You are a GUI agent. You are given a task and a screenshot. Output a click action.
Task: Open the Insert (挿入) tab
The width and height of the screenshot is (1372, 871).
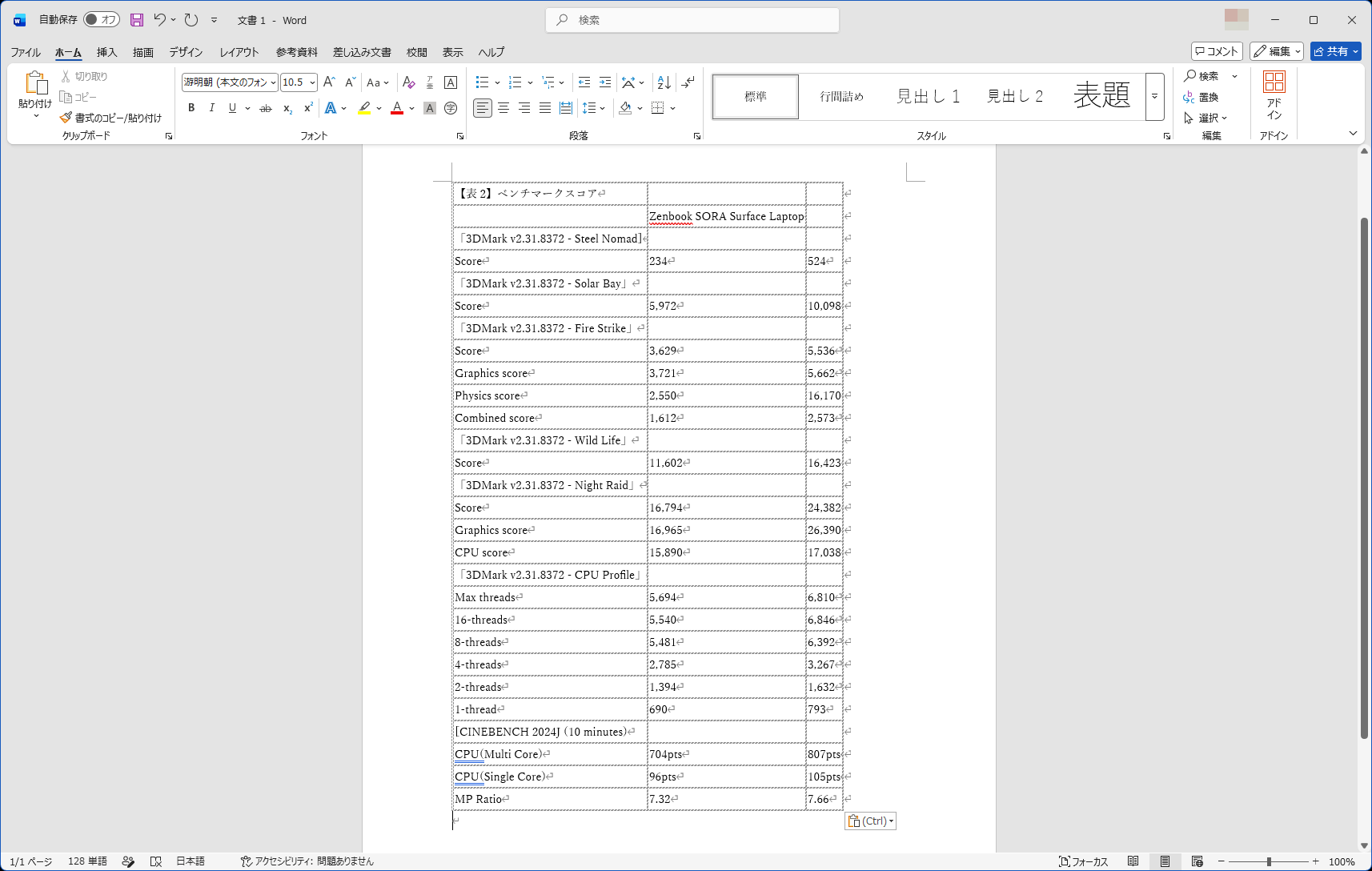[x=106, y=52]
